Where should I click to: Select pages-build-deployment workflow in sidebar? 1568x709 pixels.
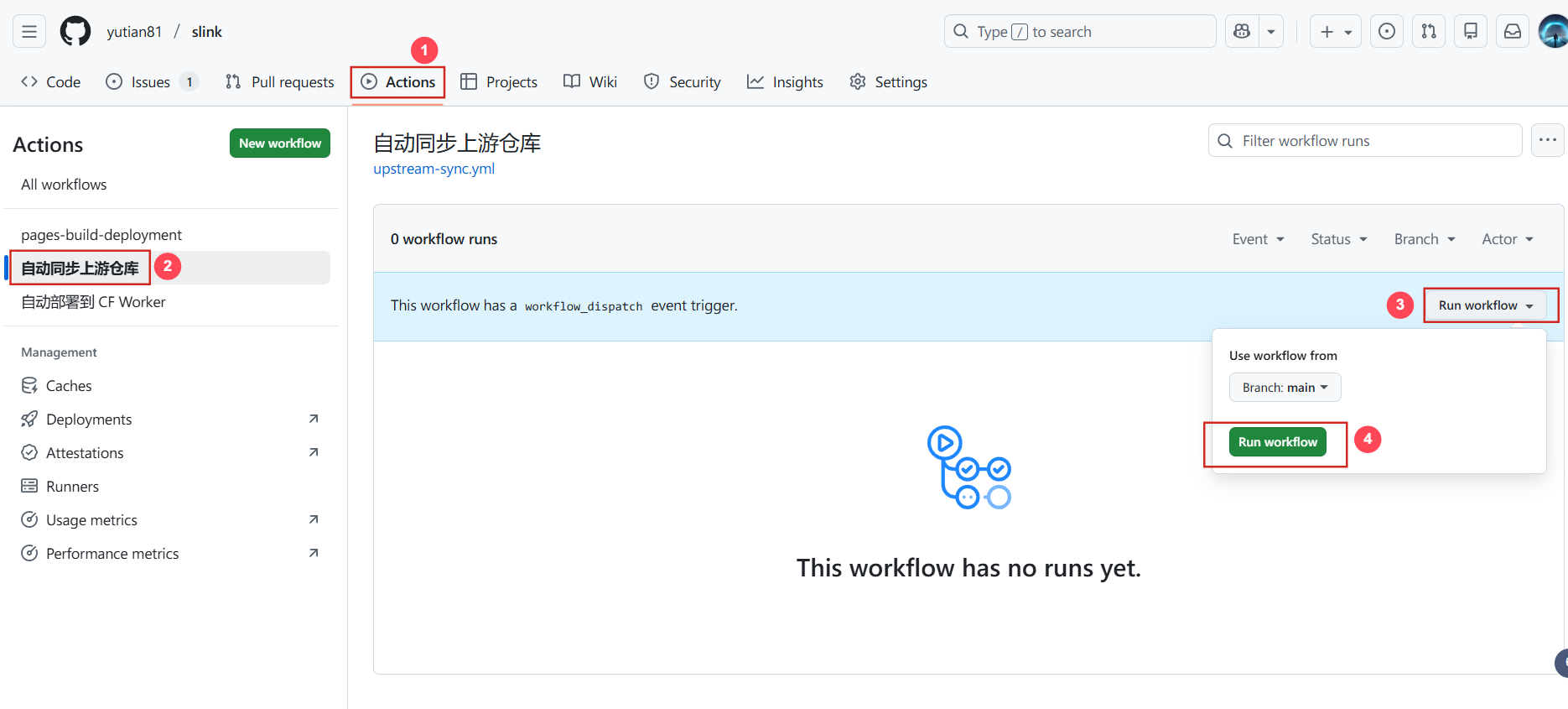[101, 235]
